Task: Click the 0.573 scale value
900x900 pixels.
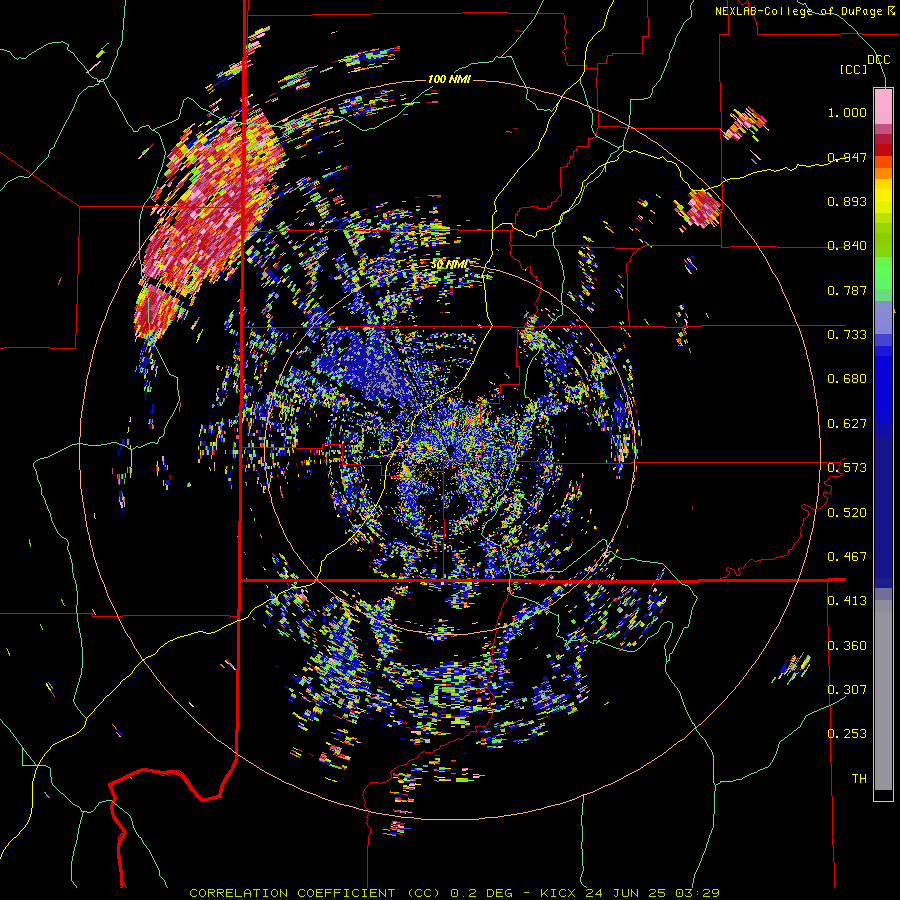Action: pyautogui.click(x=847, y=467)
